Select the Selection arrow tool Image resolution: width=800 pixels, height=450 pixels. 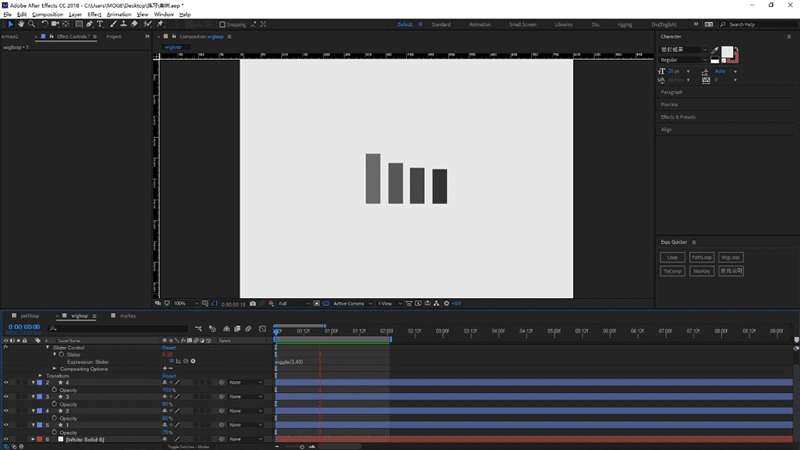(x=10, y=24)
